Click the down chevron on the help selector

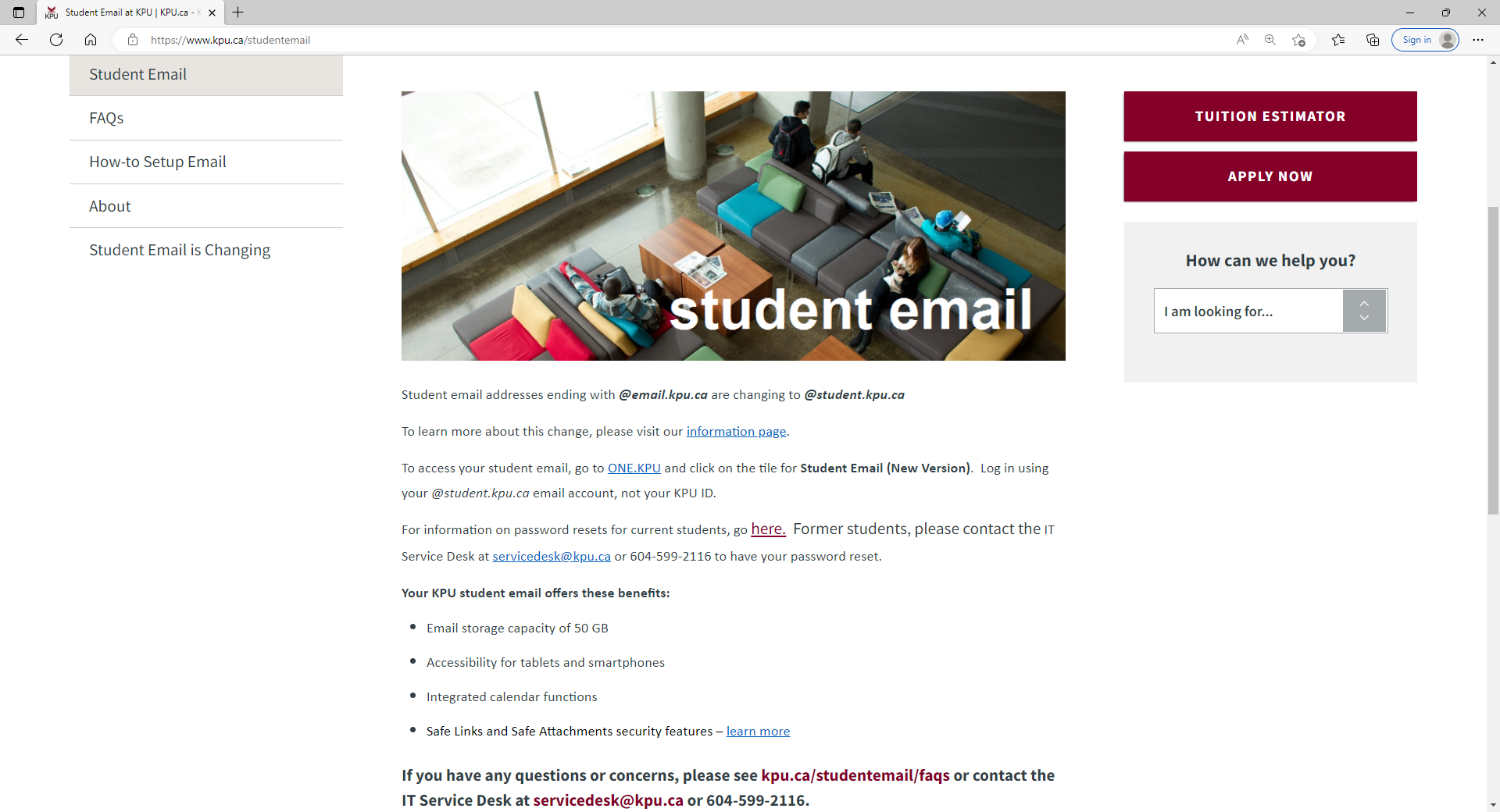click(x=1364, y=319)
